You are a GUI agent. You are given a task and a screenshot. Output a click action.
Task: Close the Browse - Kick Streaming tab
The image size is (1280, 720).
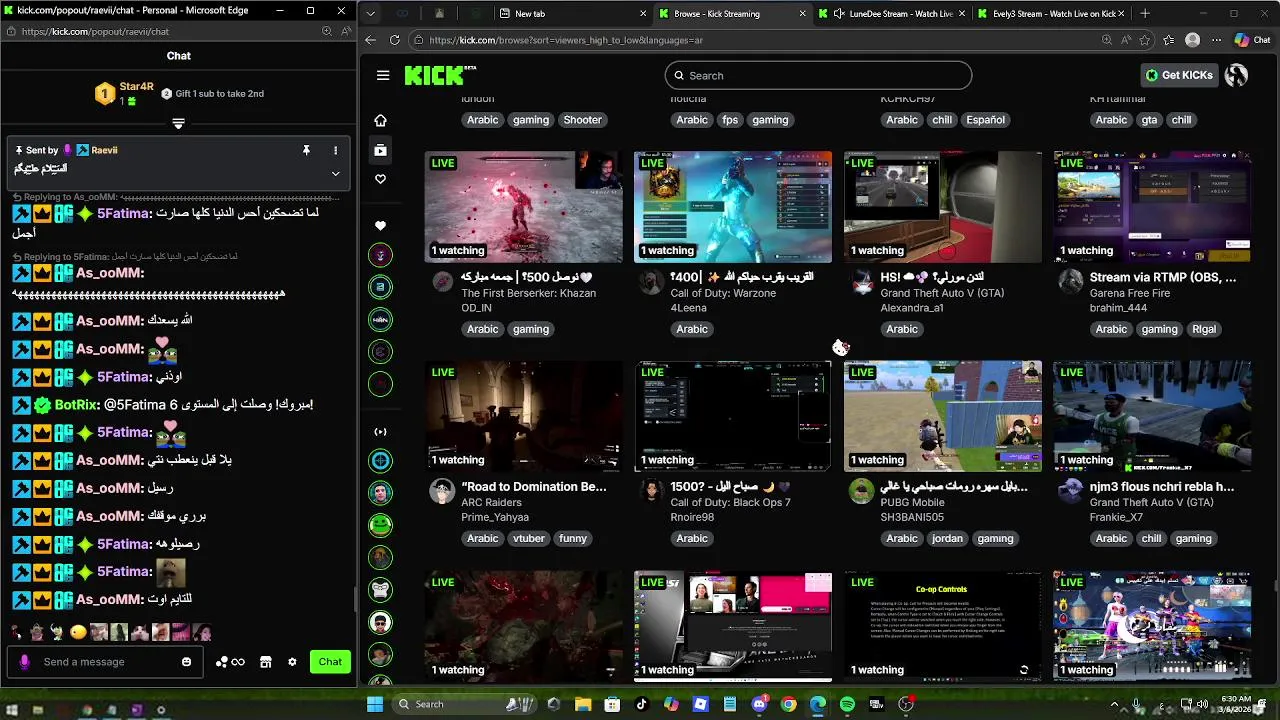tap(802, 14)
